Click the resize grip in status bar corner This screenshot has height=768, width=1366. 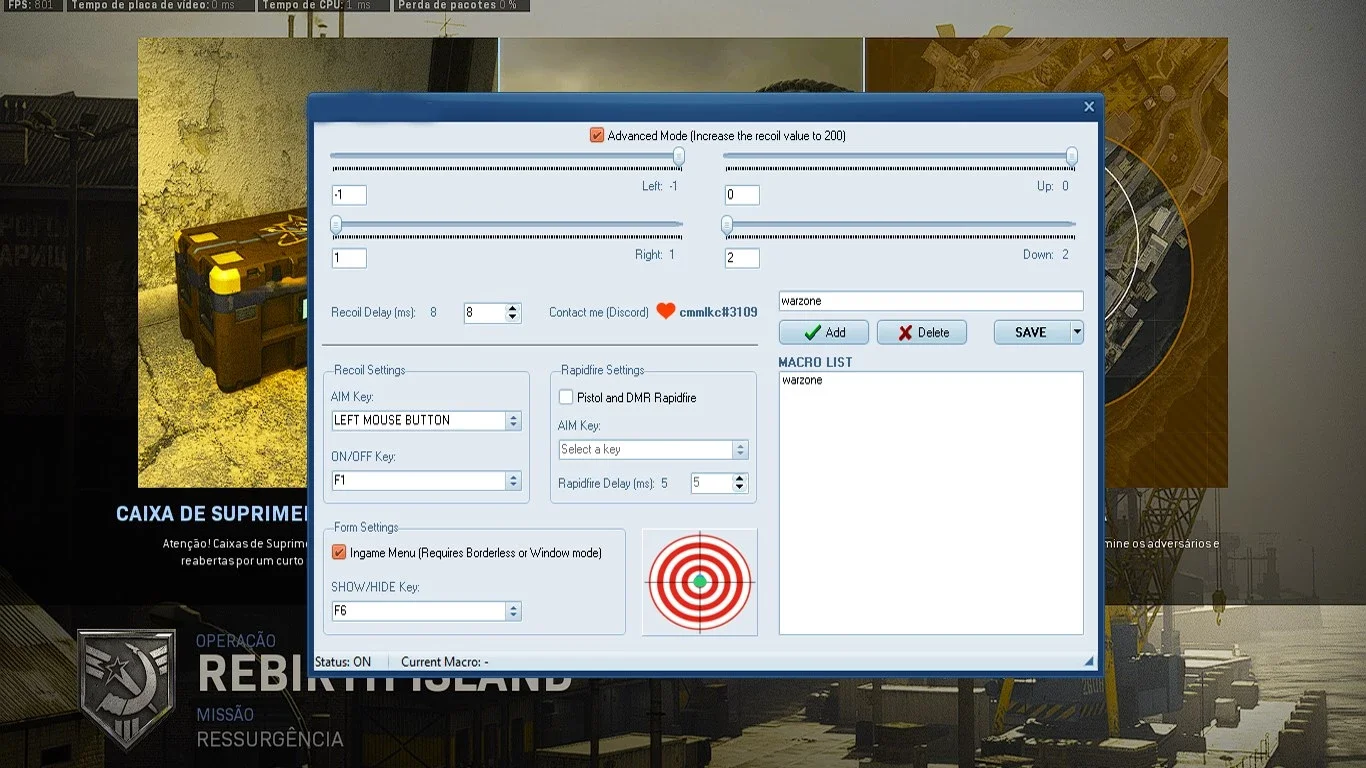coord(1089,662)
